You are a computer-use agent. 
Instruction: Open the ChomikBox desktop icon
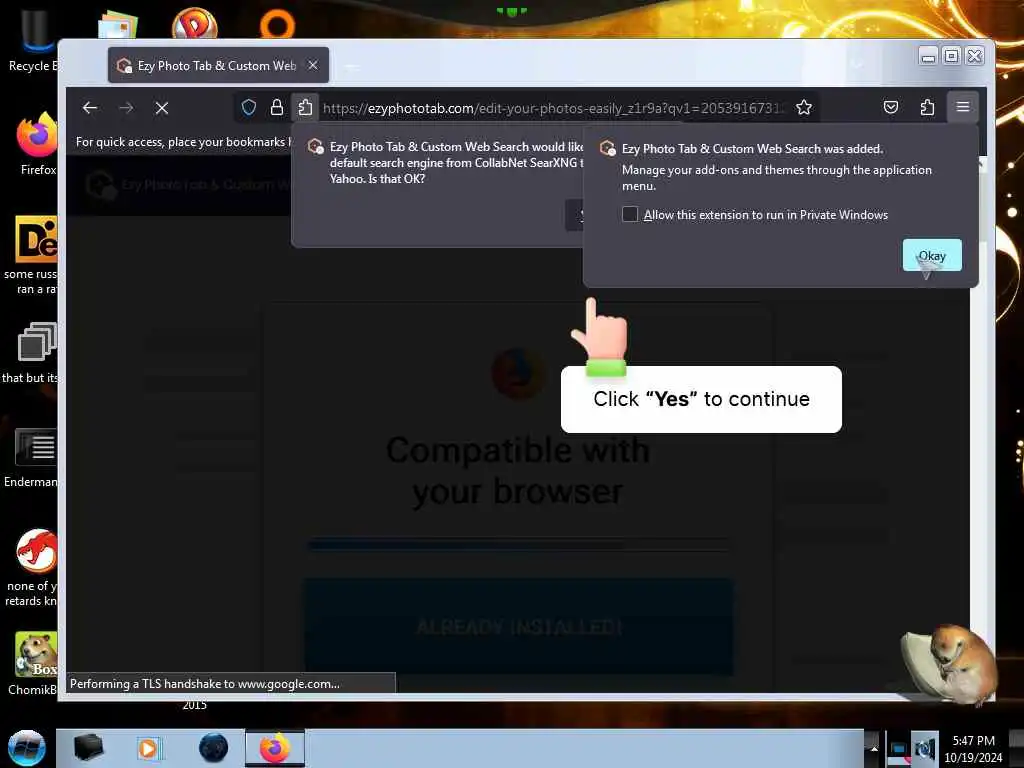pos(35,655)
